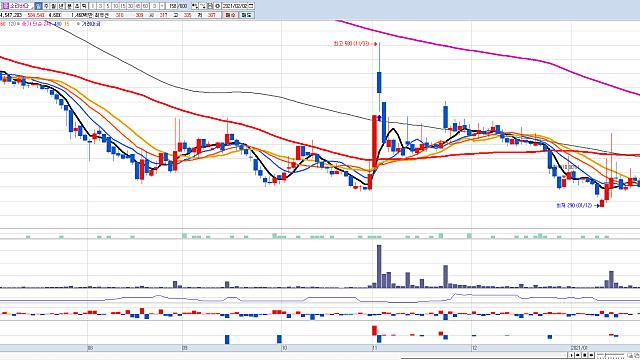The height and width of the screenshot is (360, 640).
Task: Choose the 5 interval preset button
Action: point(108,6)
